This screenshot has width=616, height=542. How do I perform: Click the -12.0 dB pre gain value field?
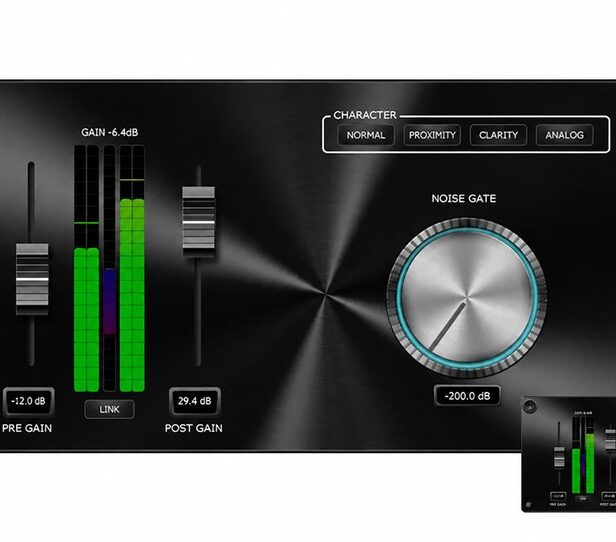tap(28, 401)
